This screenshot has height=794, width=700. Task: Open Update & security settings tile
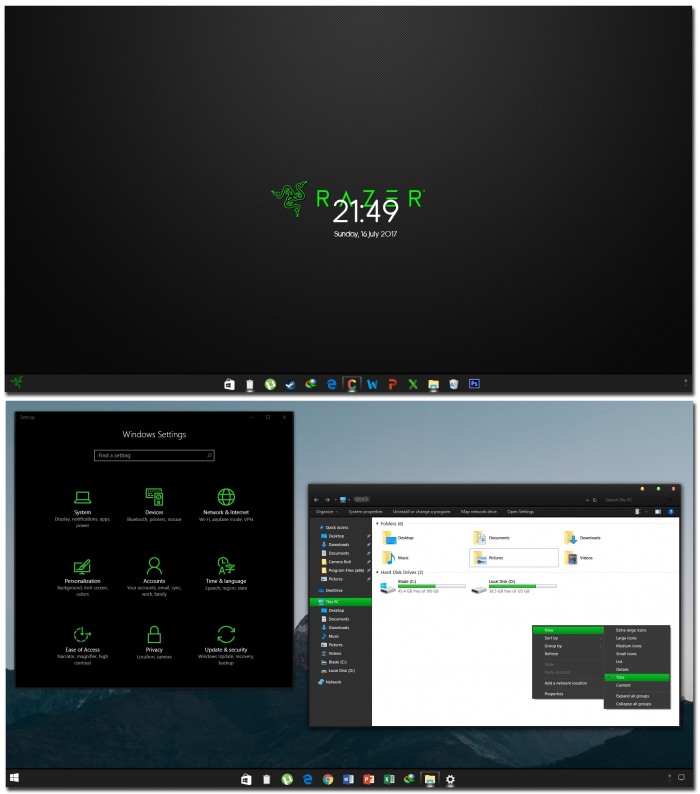point(226,645)
